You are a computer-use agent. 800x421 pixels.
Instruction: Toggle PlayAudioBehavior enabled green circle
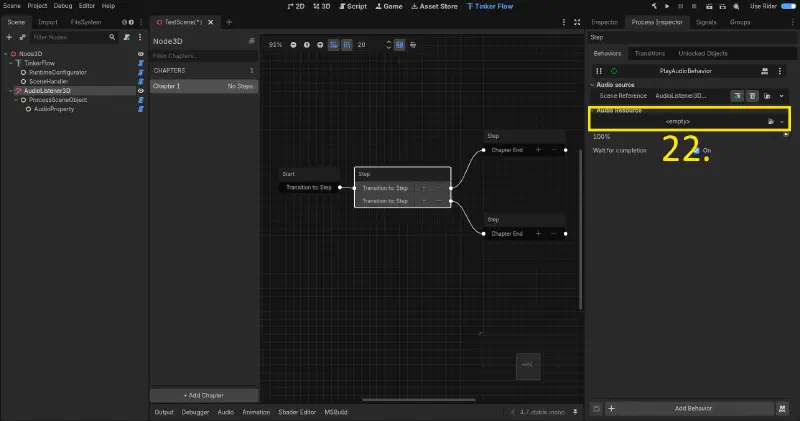614,71
